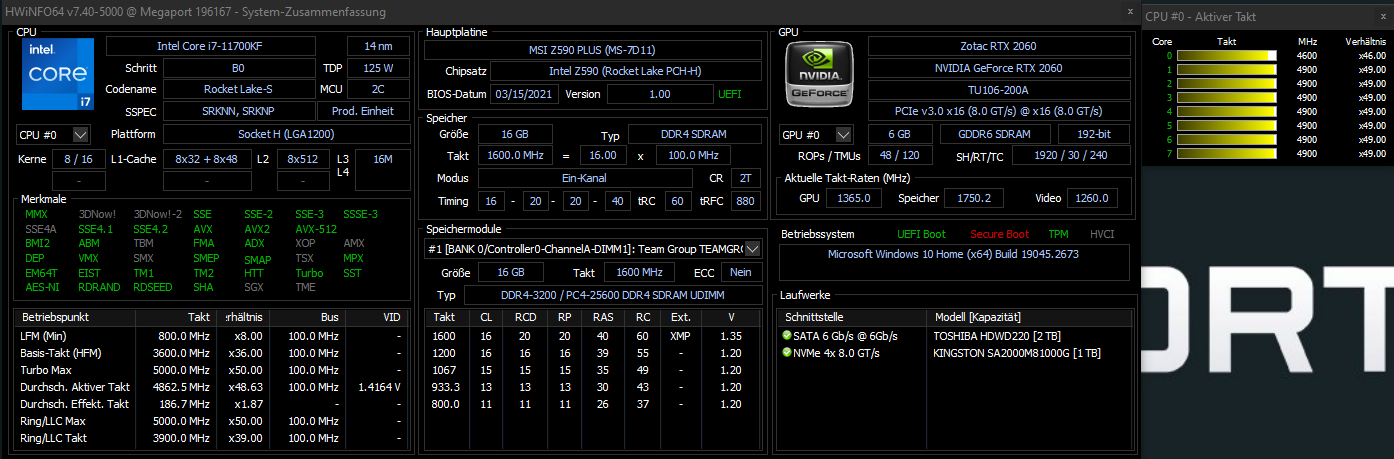Screen dimensions: 1394x459
Task: Click the 192-bit memory bus field
Action: (1093, 134)
